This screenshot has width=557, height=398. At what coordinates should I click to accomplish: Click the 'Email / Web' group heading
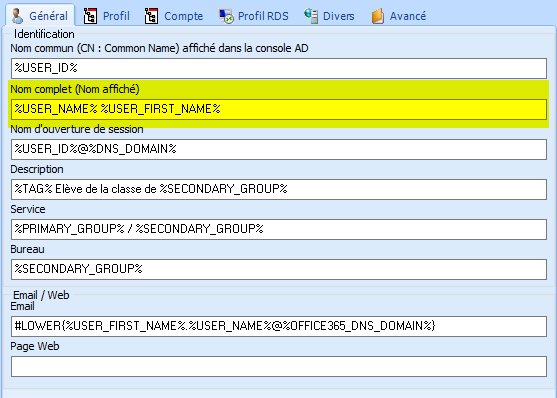(41, 295)
